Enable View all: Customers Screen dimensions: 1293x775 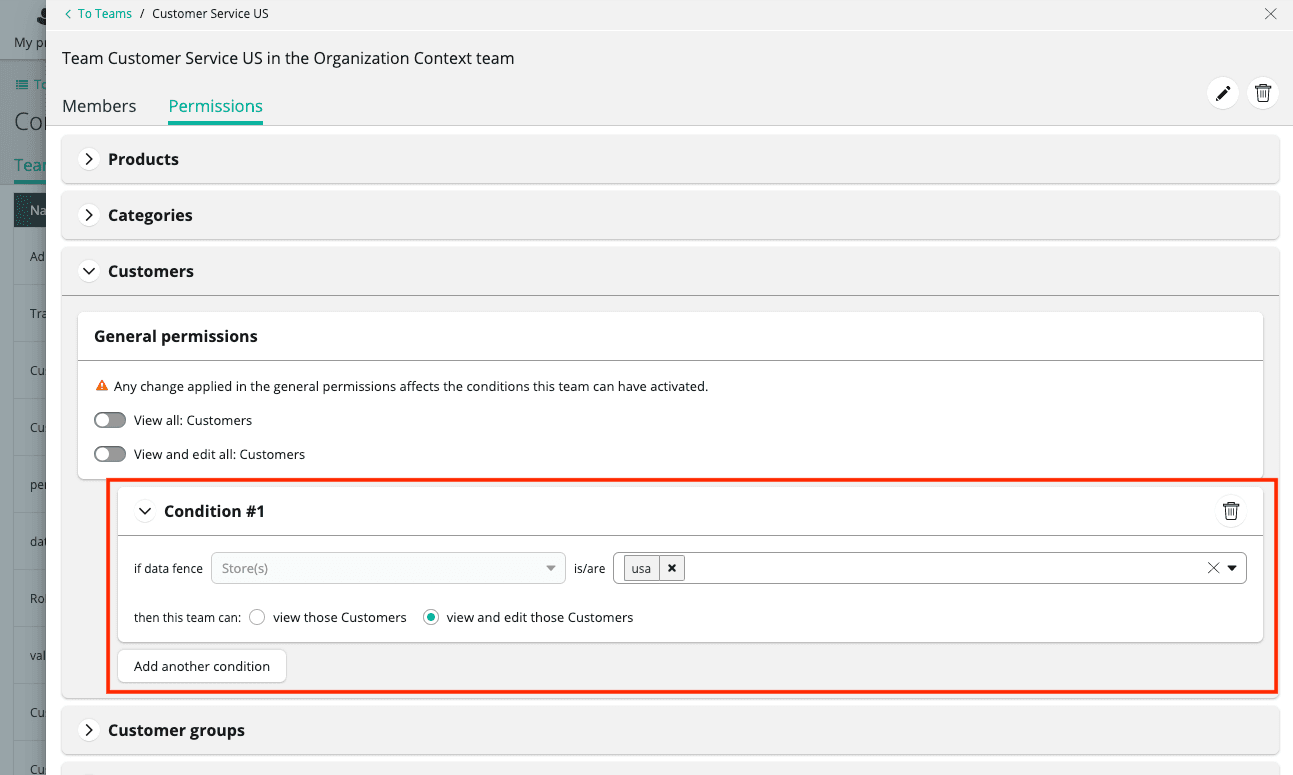[110, 419]
